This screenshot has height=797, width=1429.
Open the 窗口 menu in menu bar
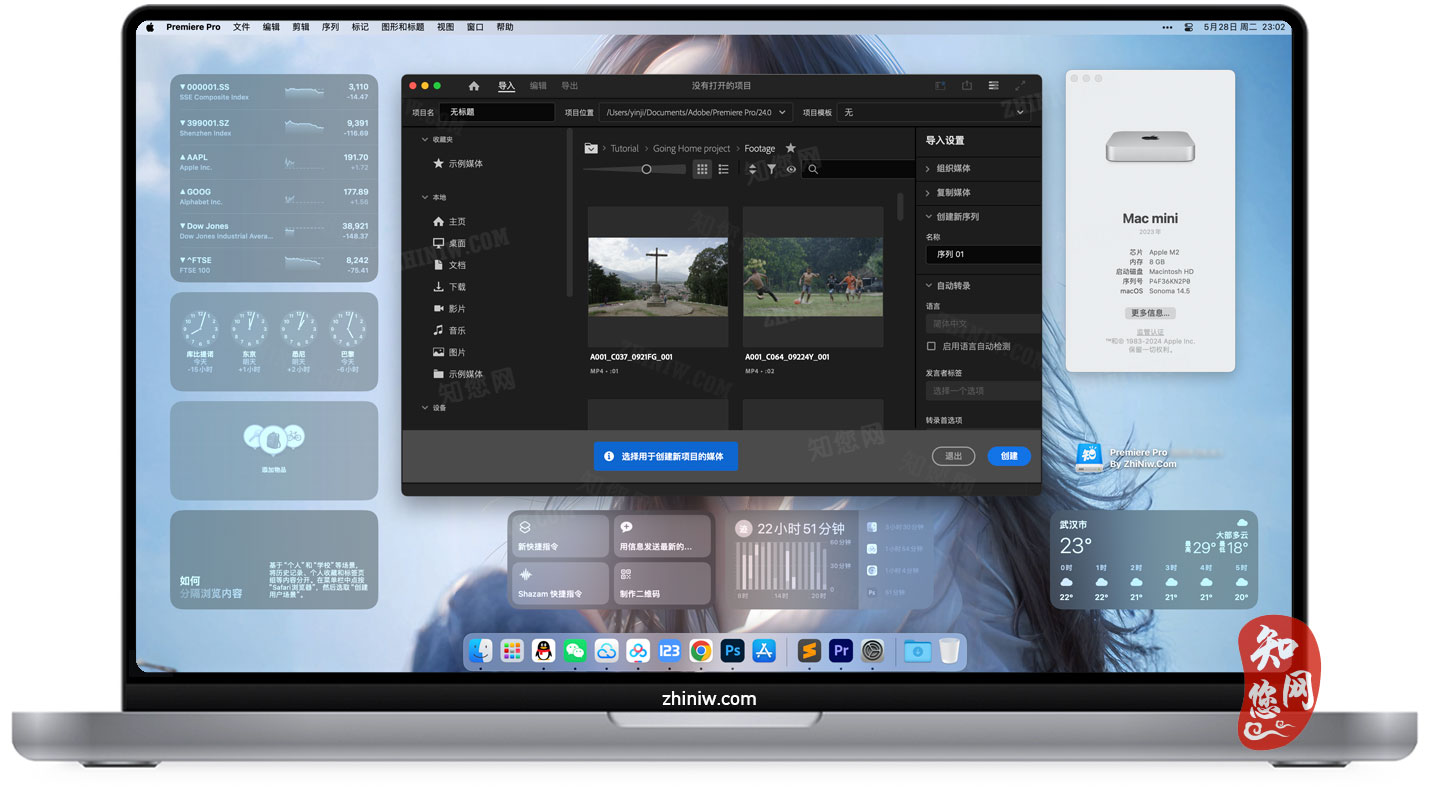pyautogui.click(x=475, y=27)
